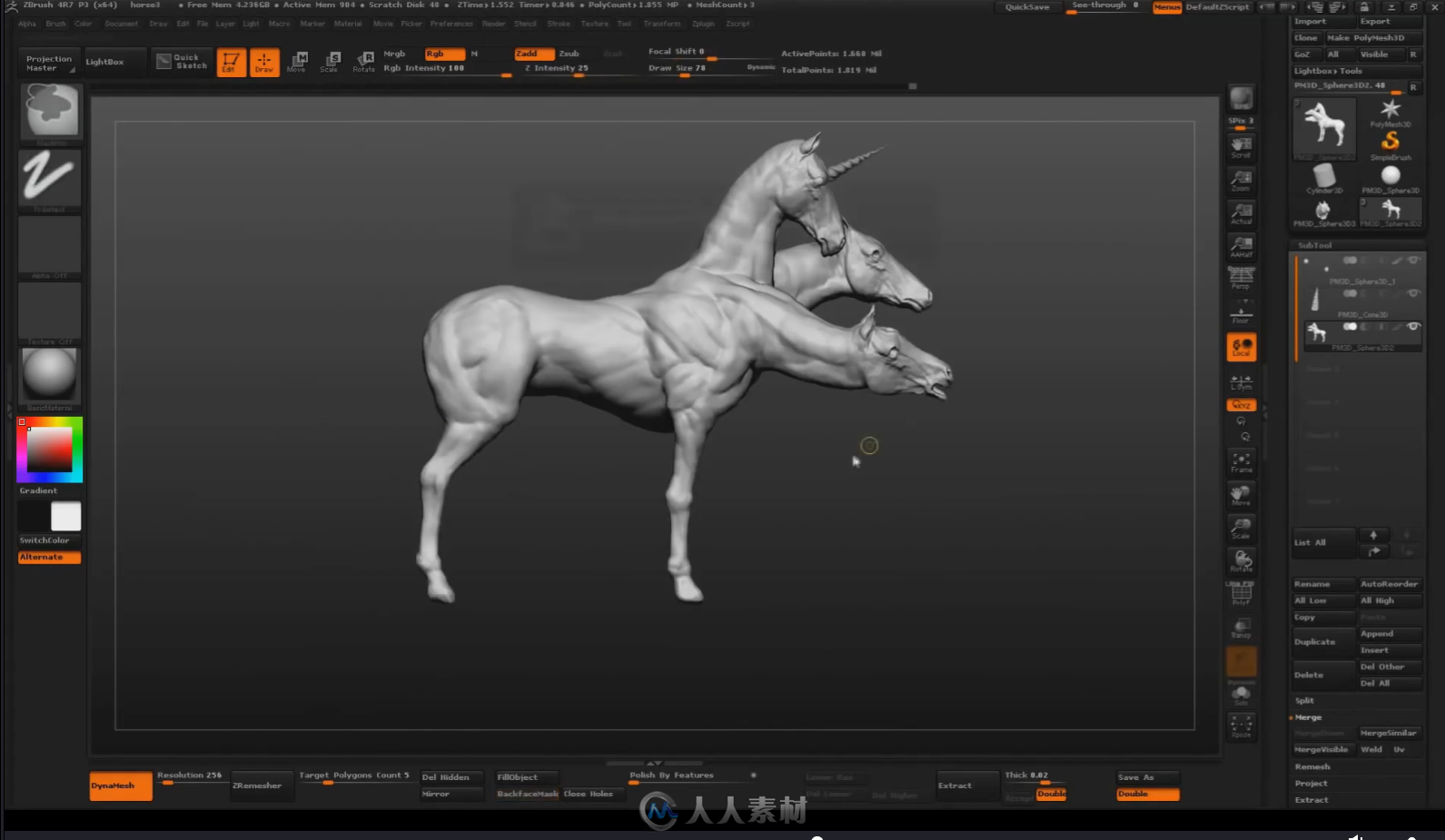
Task: Toggle Local symmetry button
Action: [1241, 347]
